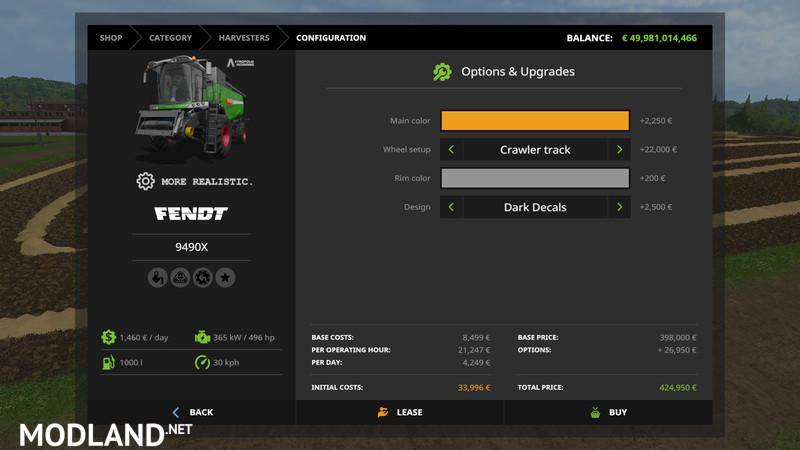This screenshot has width=800, height=450.
Task: Click the first round feature icon under 9490X
Action: pos(158,278)
